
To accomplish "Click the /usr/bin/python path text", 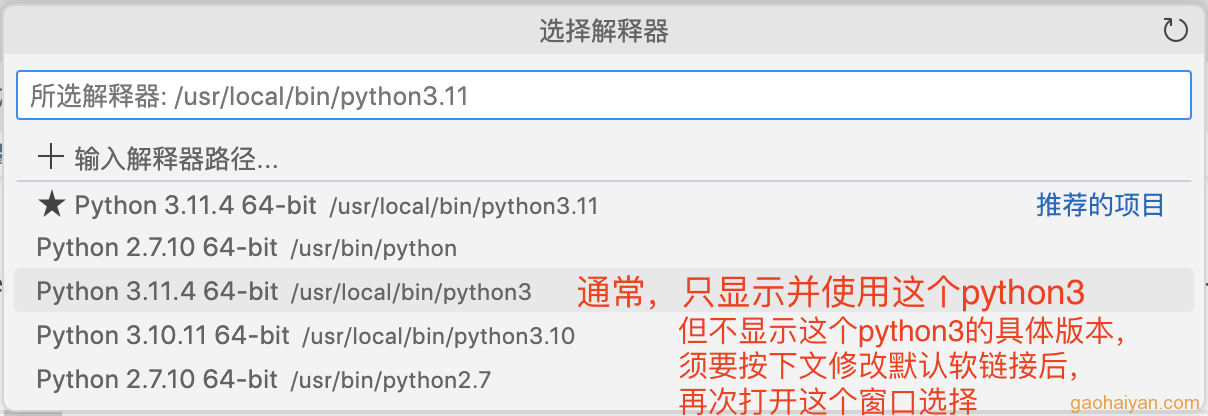I will 374,249.
